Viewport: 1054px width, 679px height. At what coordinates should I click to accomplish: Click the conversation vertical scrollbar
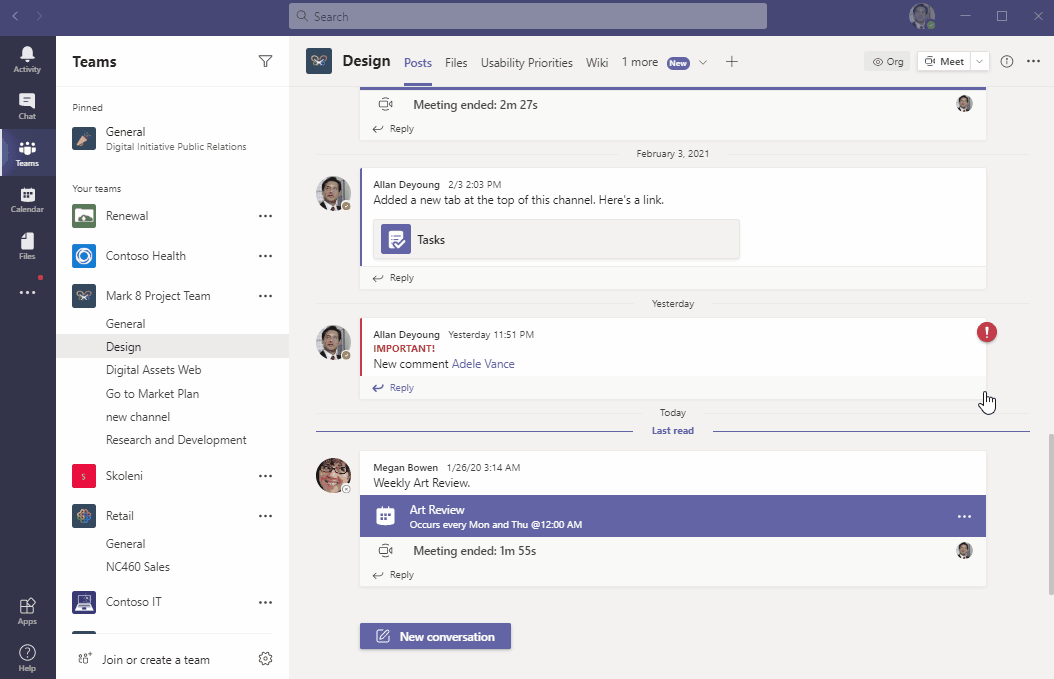[1051, 514]
